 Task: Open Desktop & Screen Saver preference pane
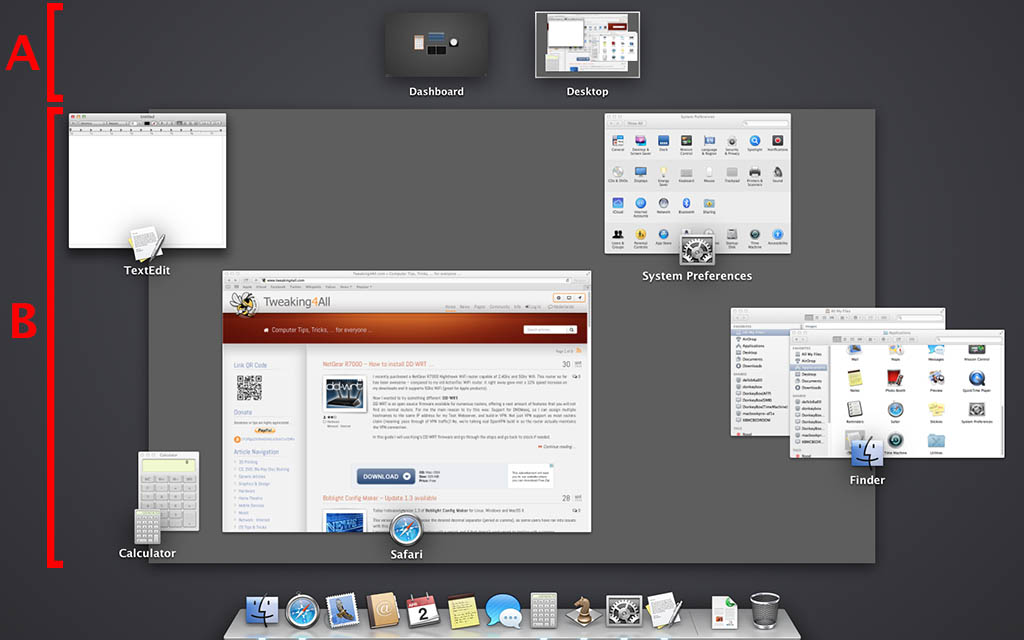point(641,144)
